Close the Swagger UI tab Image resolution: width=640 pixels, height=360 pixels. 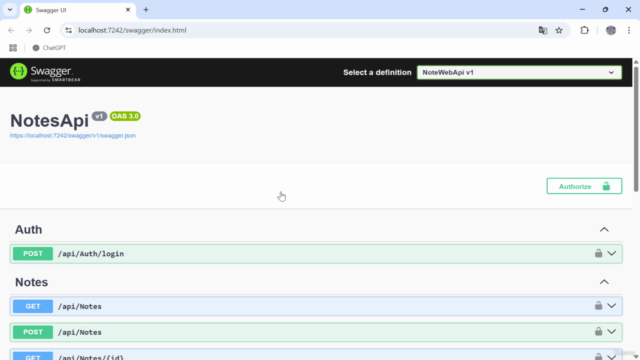(128, 10)
